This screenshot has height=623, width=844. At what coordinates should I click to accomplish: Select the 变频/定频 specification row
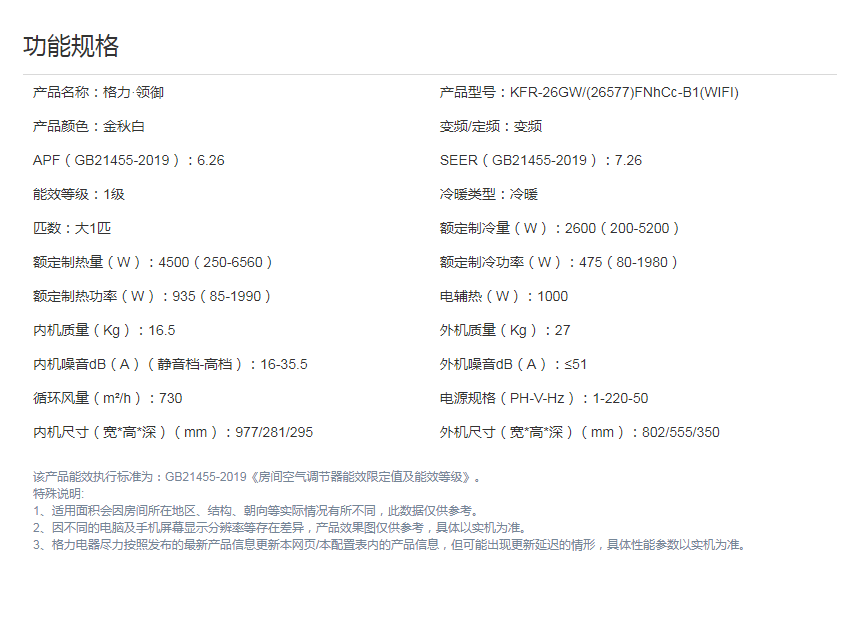coord(490,126)
